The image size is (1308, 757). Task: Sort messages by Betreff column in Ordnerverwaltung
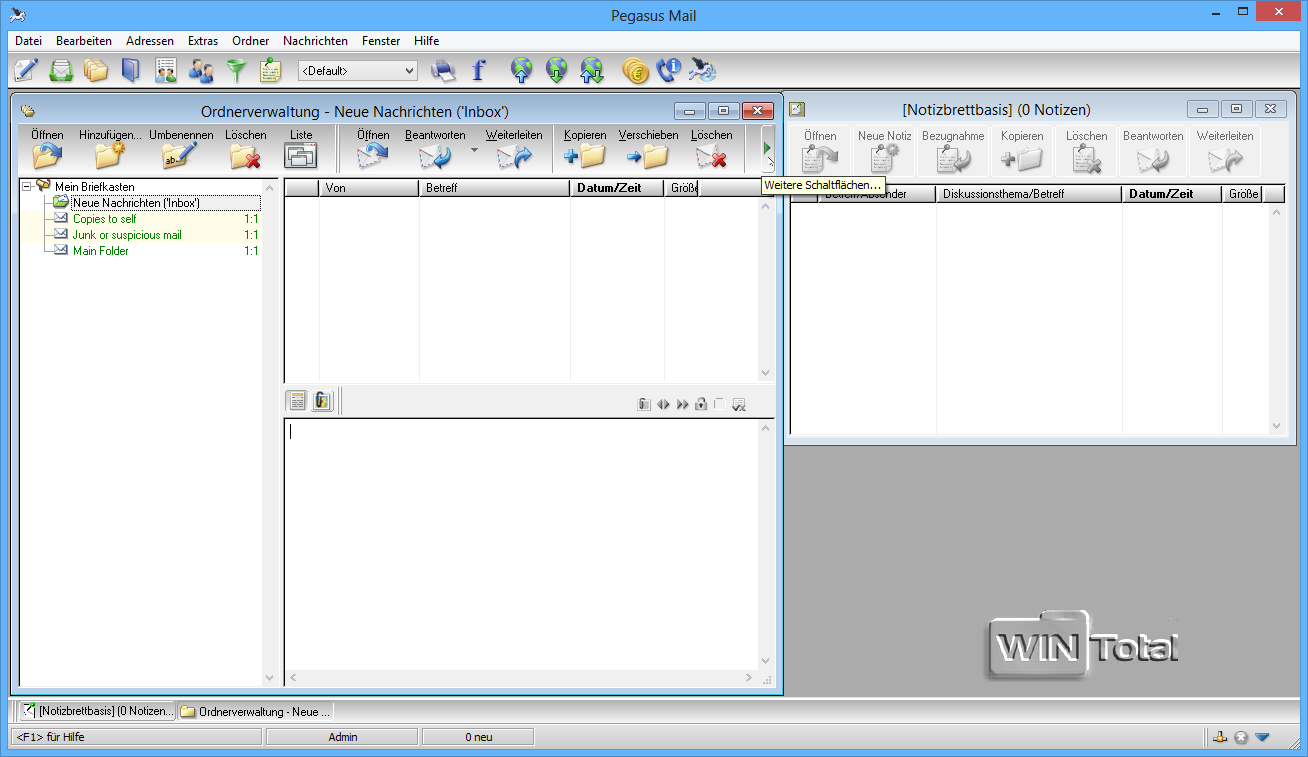(495, 188)
